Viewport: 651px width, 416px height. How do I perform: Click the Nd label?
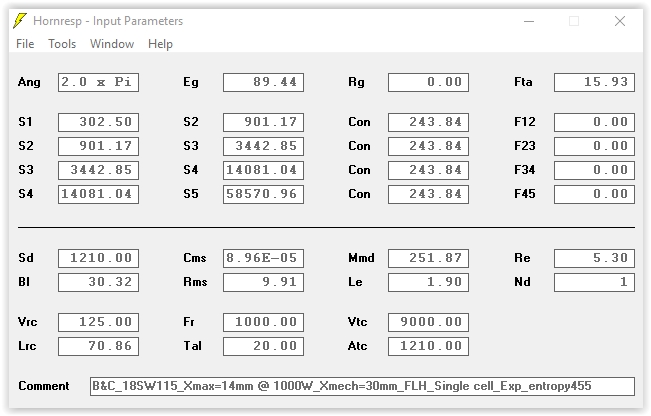(x=522, y=282)
